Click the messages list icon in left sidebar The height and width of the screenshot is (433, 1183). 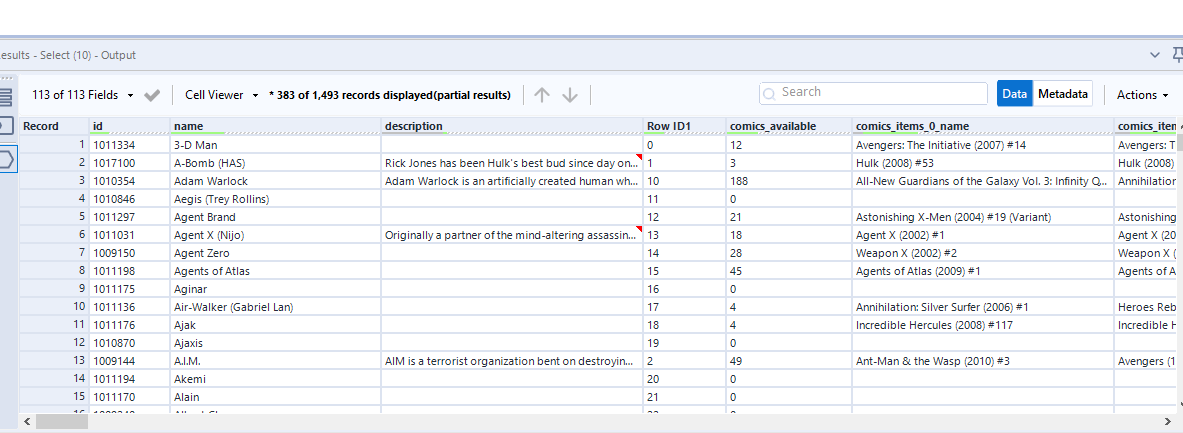click(6, 96)
